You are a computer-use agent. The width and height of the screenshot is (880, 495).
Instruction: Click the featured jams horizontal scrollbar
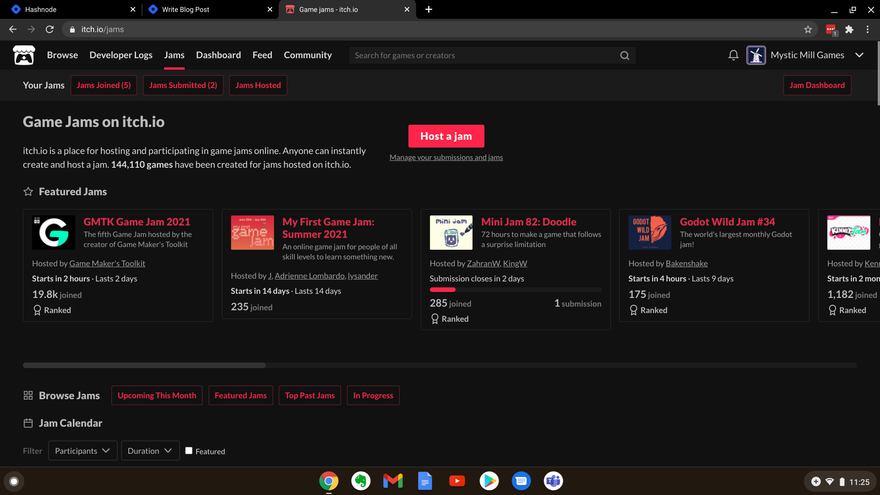(144, 366)
